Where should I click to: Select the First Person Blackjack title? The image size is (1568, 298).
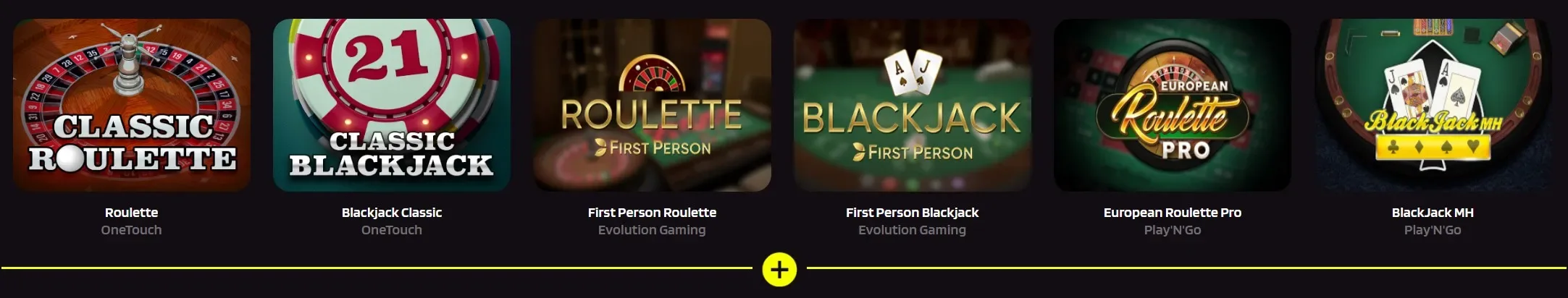pos(913,213)
